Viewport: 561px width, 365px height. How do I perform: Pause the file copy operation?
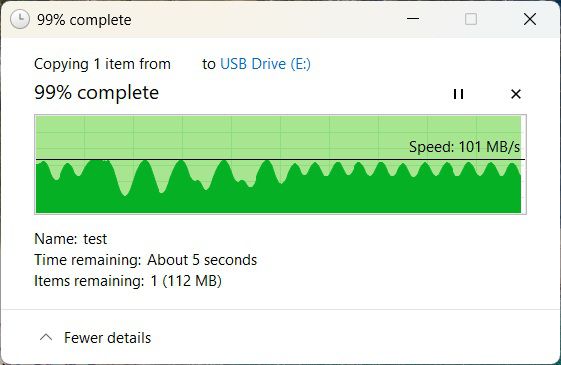pos(458,94)
